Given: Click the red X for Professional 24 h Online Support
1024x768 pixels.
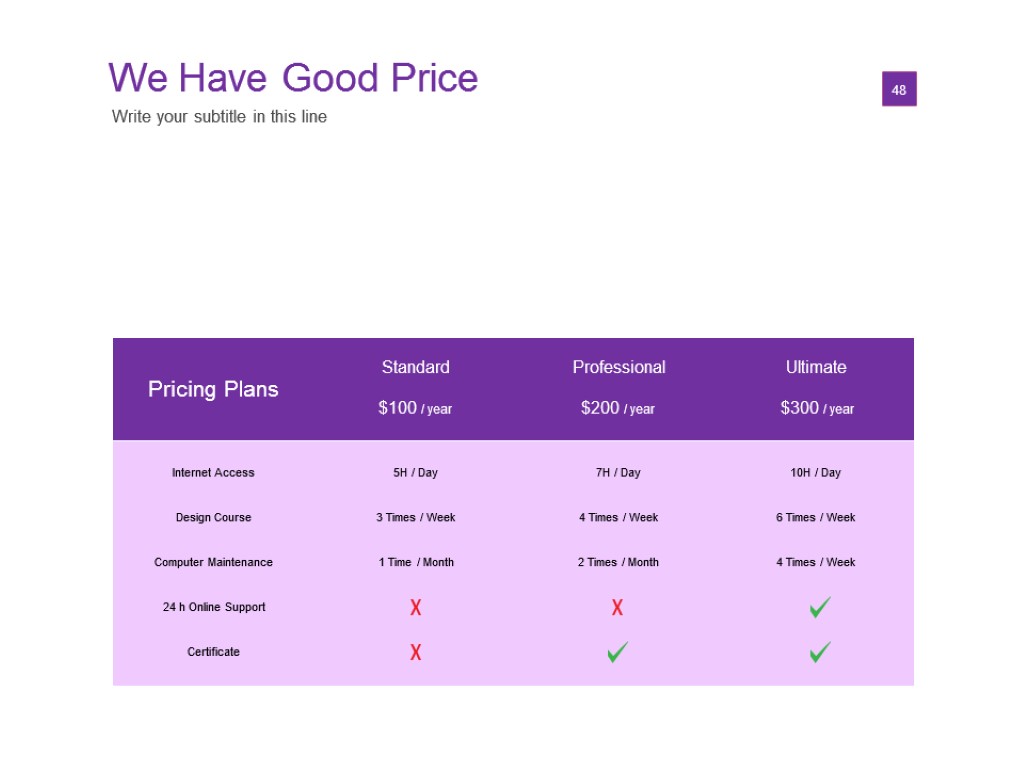Looking at the screenshot, I should 617,607.
